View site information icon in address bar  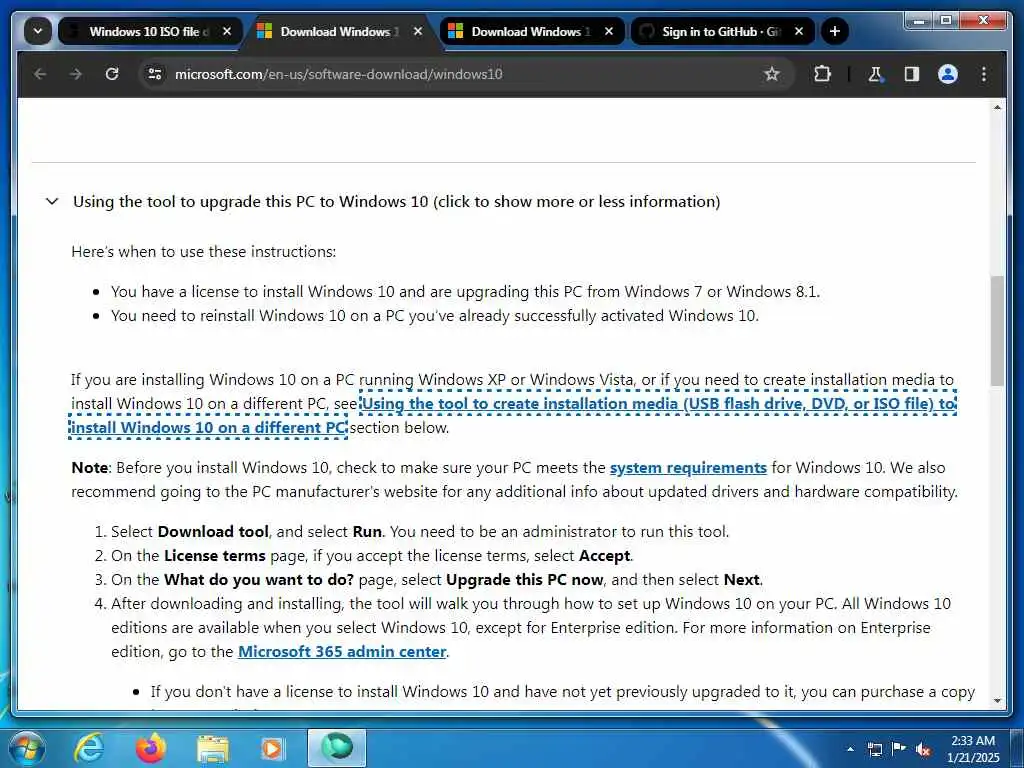(x=155, y=74)
